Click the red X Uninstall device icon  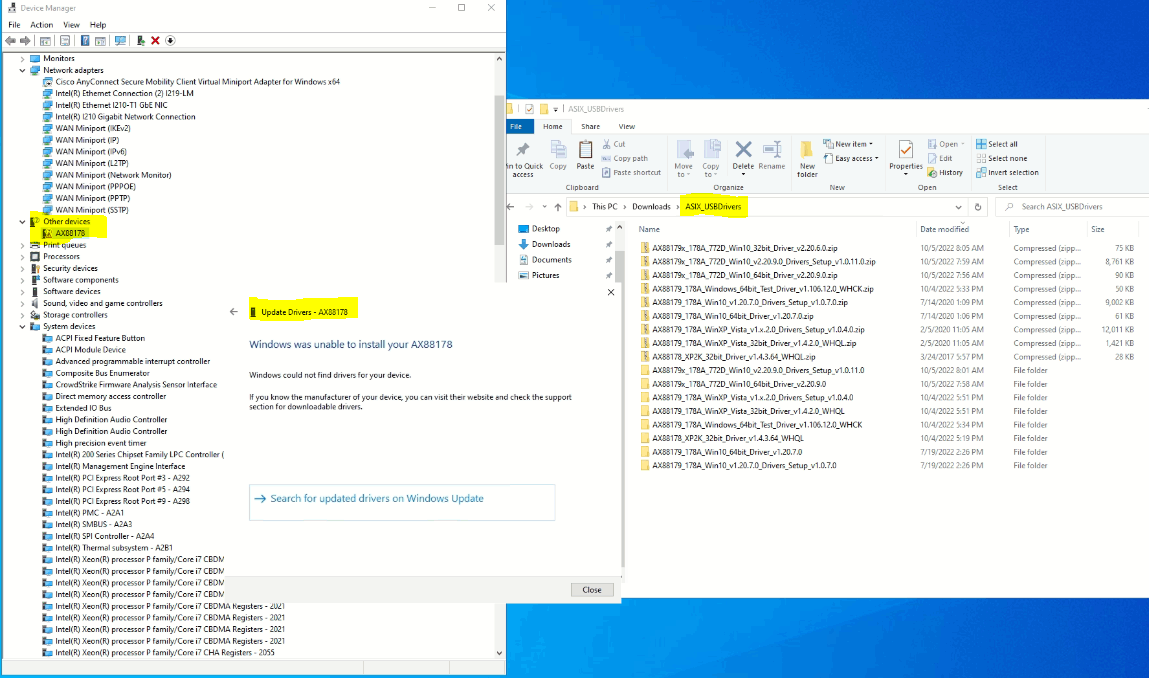(x=153, y=40)
